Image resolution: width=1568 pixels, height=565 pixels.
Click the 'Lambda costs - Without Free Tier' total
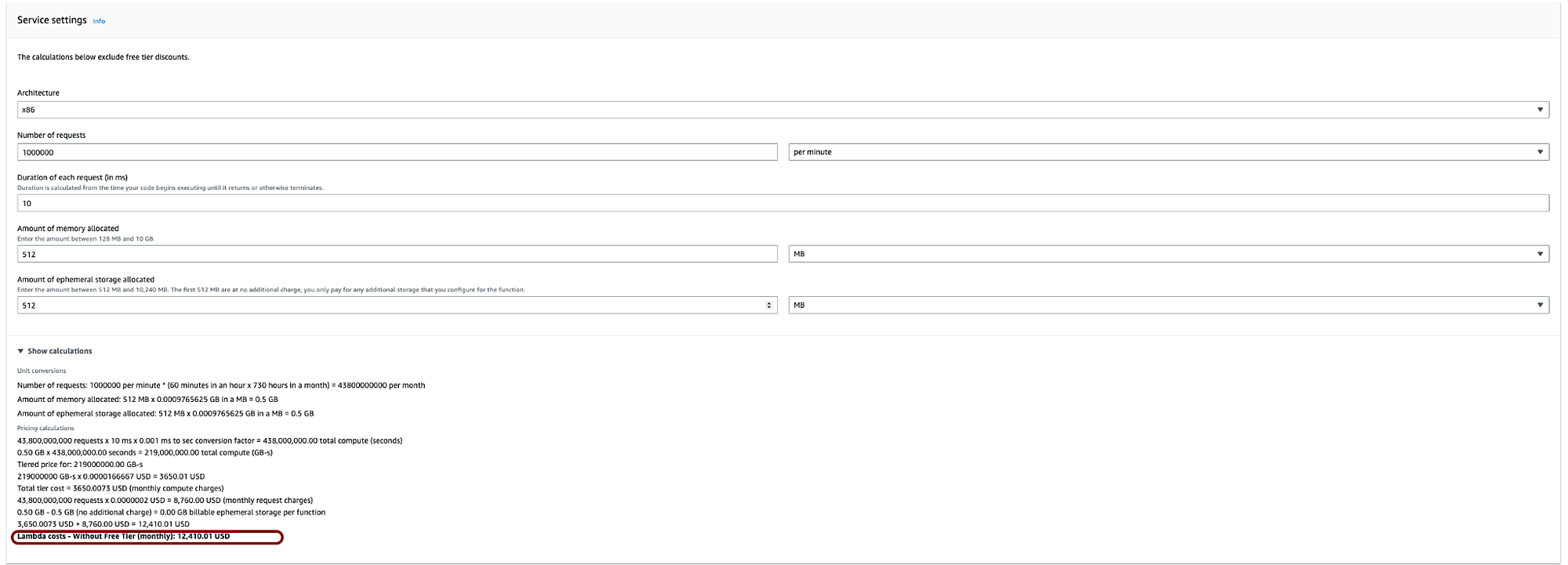(x=124, y=537)
